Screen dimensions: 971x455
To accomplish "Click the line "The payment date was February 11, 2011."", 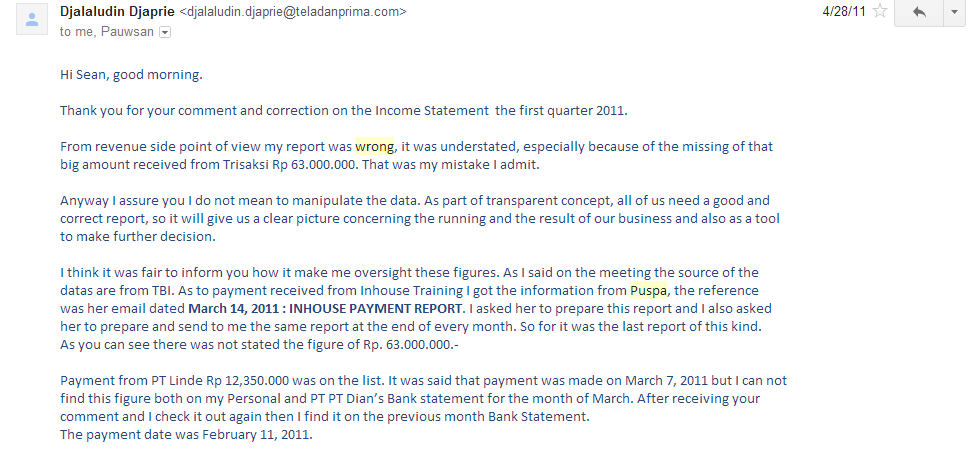I will 187,434.
